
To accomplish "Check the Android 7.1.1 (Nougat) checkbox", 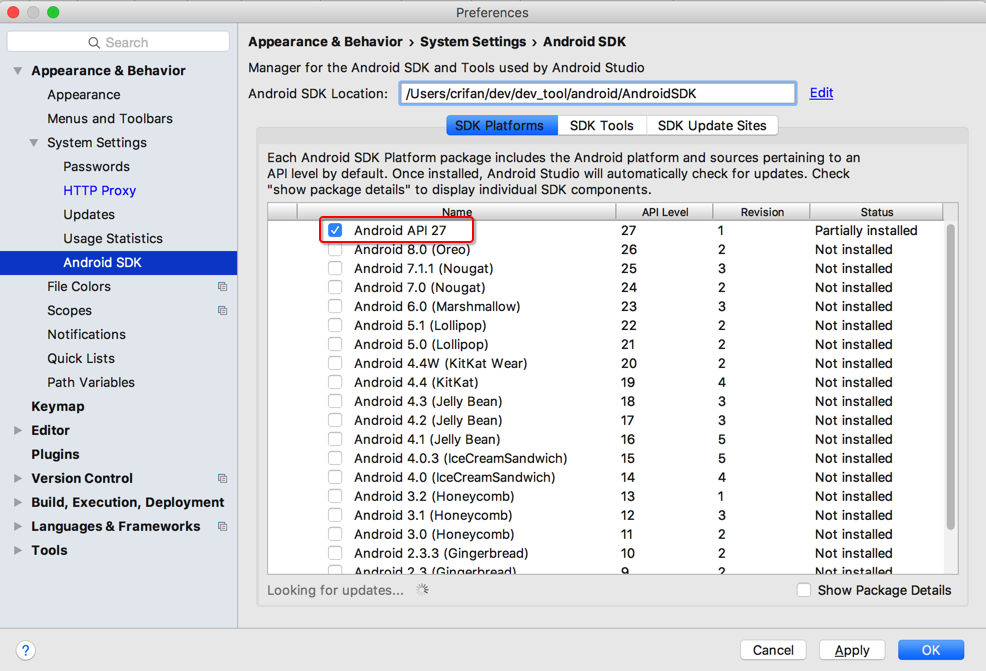I will (335, 269).
